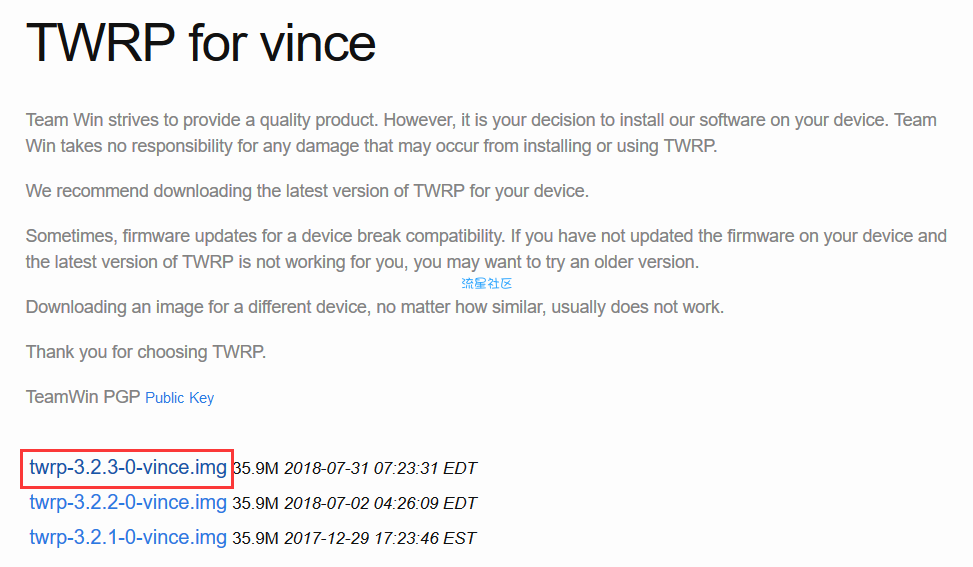Open the twrp-3.2.3-0-vince.img download link
973x567 pixels.
click(128, 468)
